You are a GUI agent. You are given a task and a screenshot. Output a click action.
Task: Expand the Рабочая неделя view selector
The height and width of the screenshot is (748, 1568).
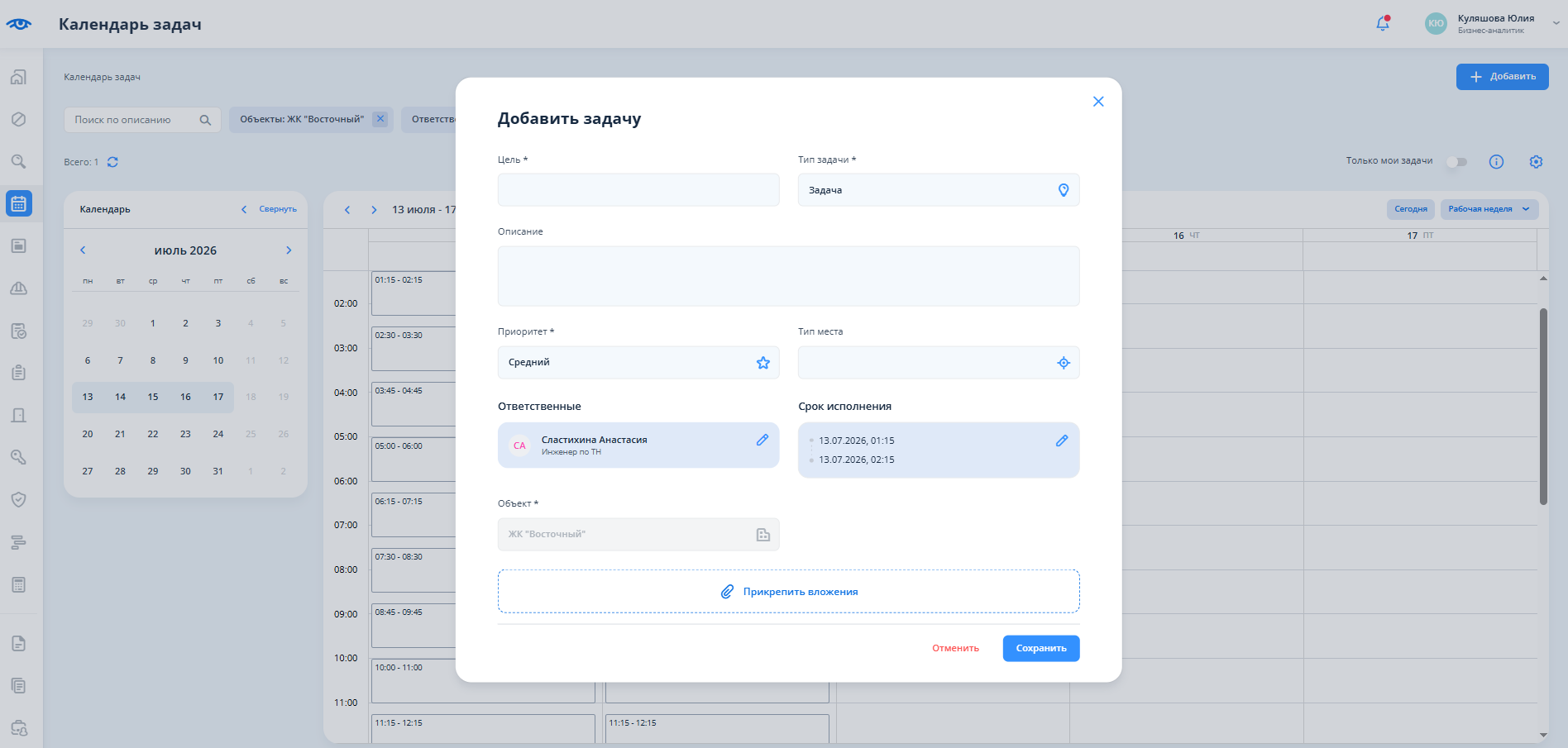(1489, 209)
